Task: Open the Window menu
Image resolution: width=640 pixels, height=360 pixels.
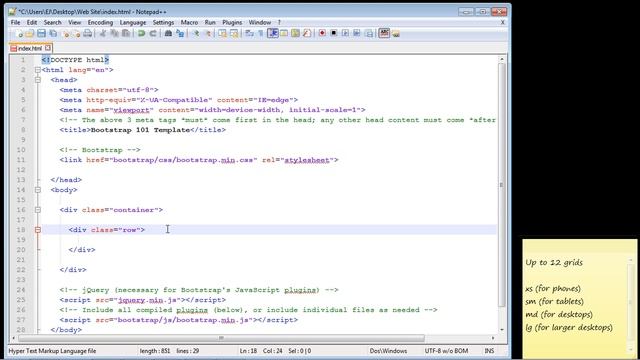Action: (260, 22)
